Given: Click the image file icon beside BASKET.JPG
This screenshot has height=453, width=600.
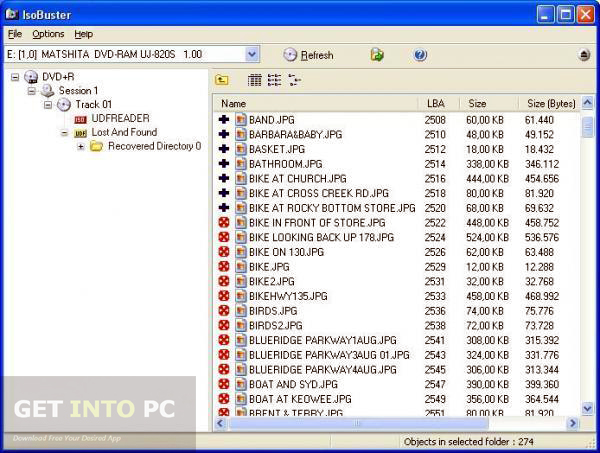Looking at the screenshot, I should [241, 149].
